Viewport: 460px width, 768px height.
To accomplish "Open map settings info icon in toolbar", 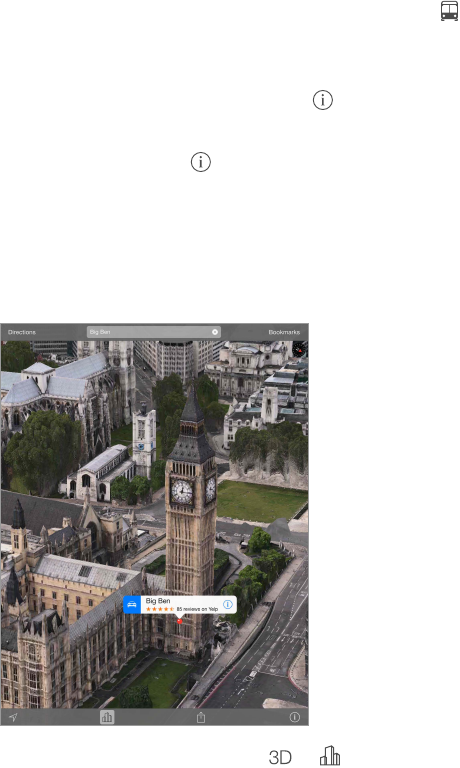I will tap(294, 717).
